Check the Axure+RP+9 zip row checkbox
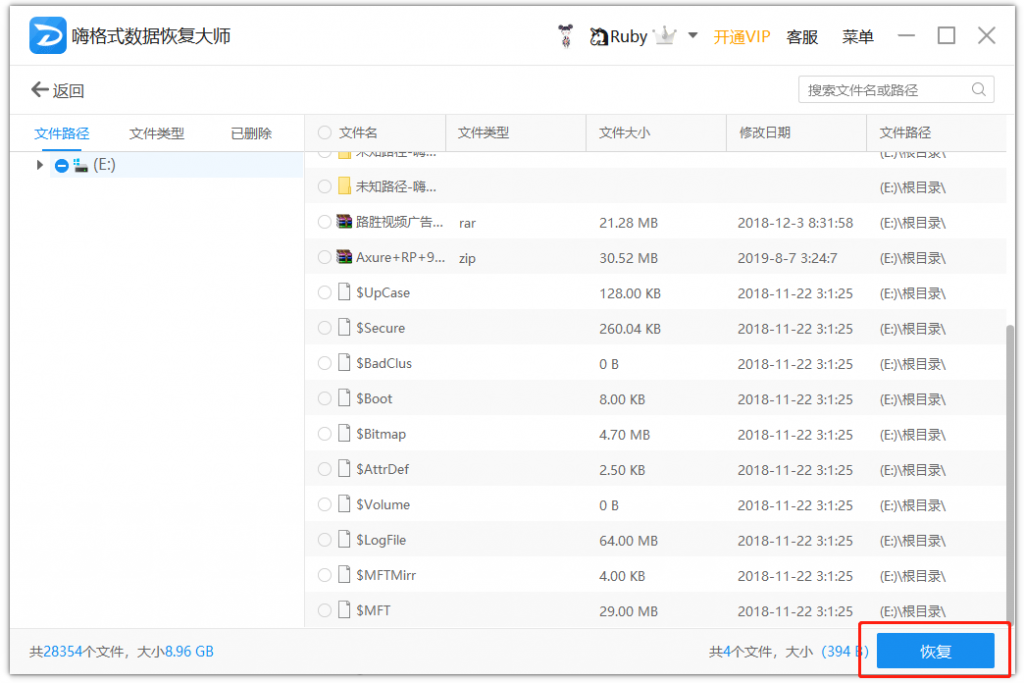 click(325, 257)
